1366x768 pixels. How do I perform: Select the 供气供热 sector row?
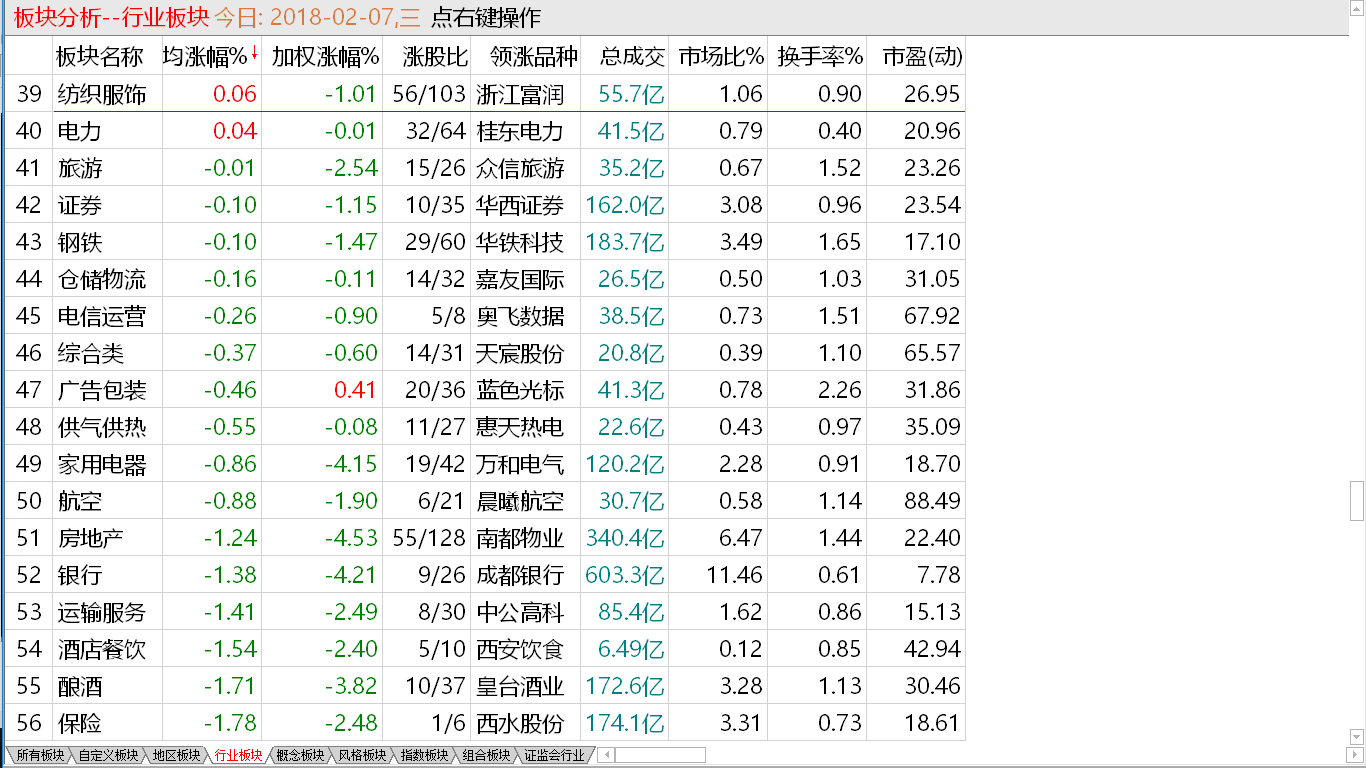click(485, 427)
